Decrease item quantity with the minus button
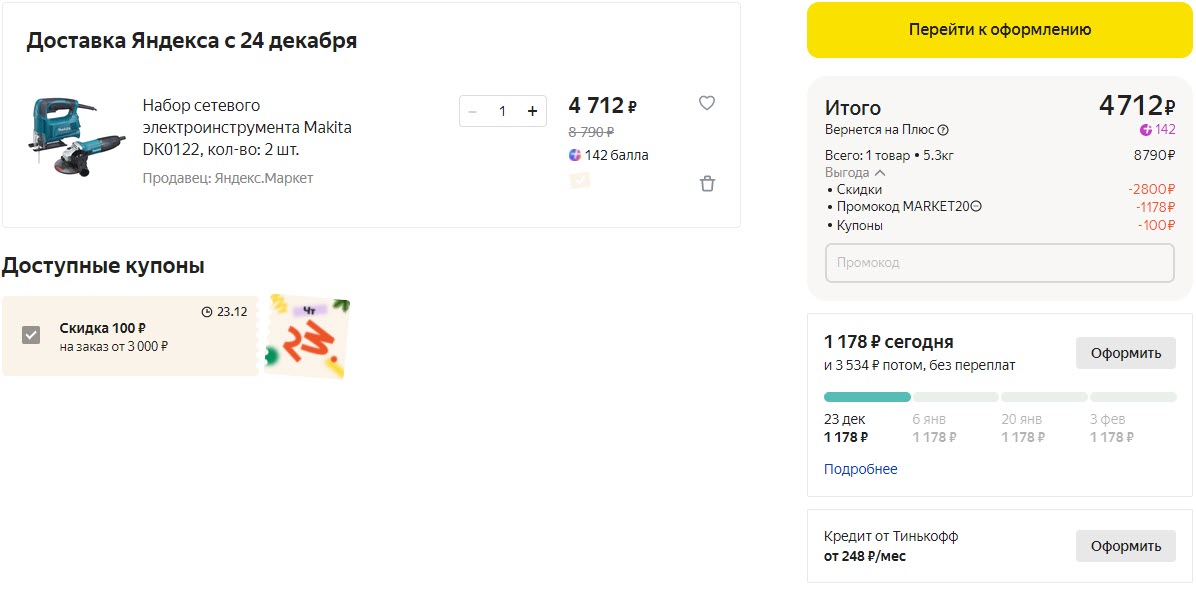This screenshot has width=1196, height=595. (x=473, y=111)
